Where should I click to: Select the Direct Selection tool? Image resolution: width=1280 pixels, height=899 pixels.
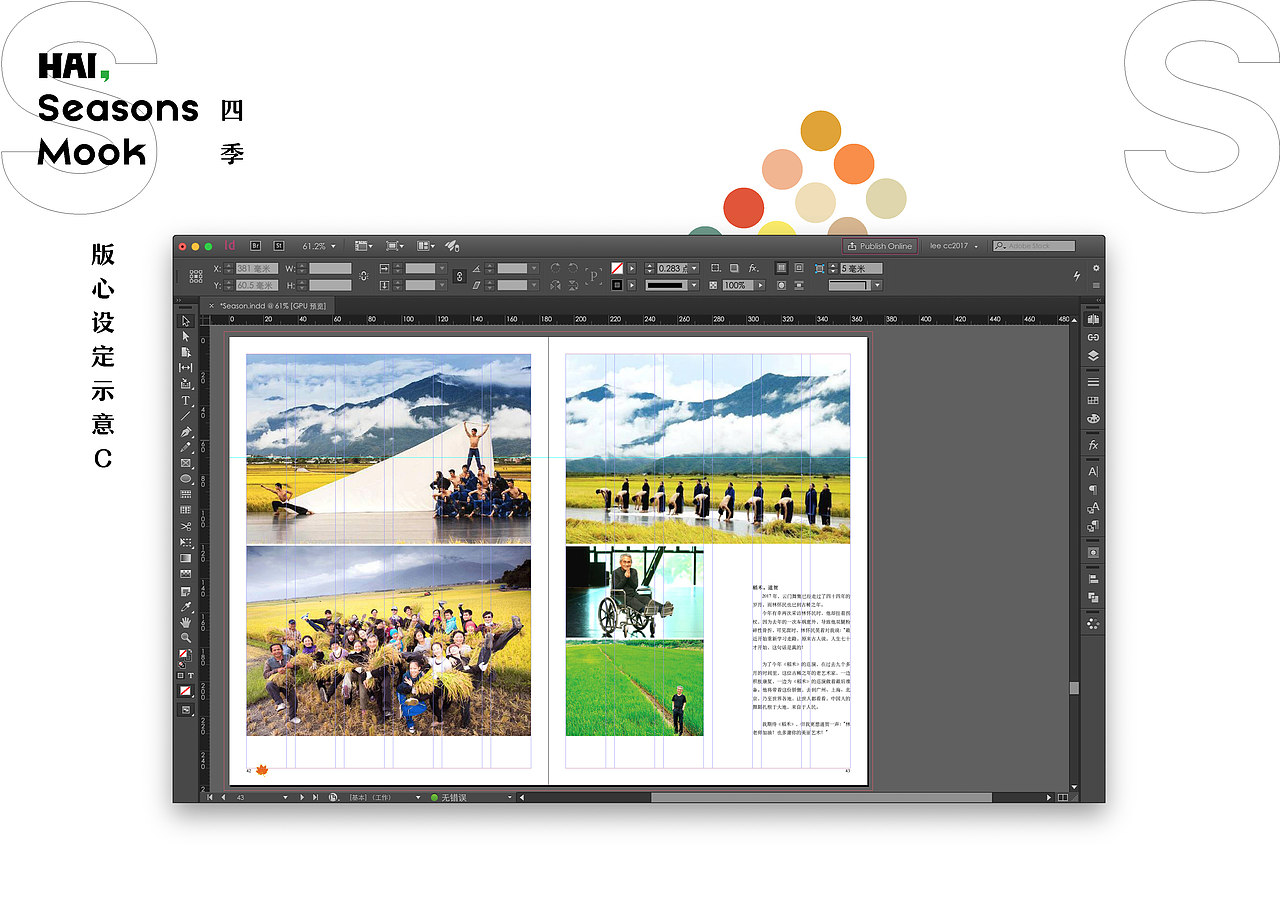click(186, 337)
